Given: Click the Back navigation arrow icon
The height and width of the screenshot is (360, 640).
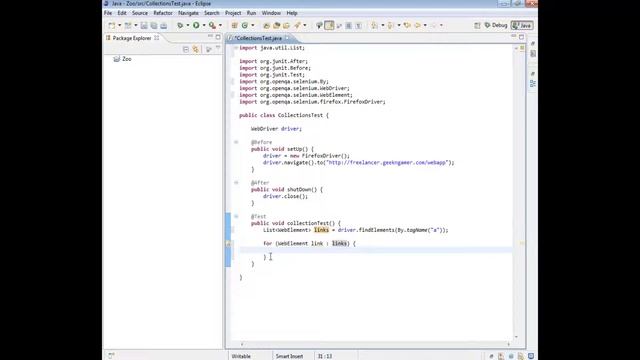Looking at the screenshot, I should [418, 25].
